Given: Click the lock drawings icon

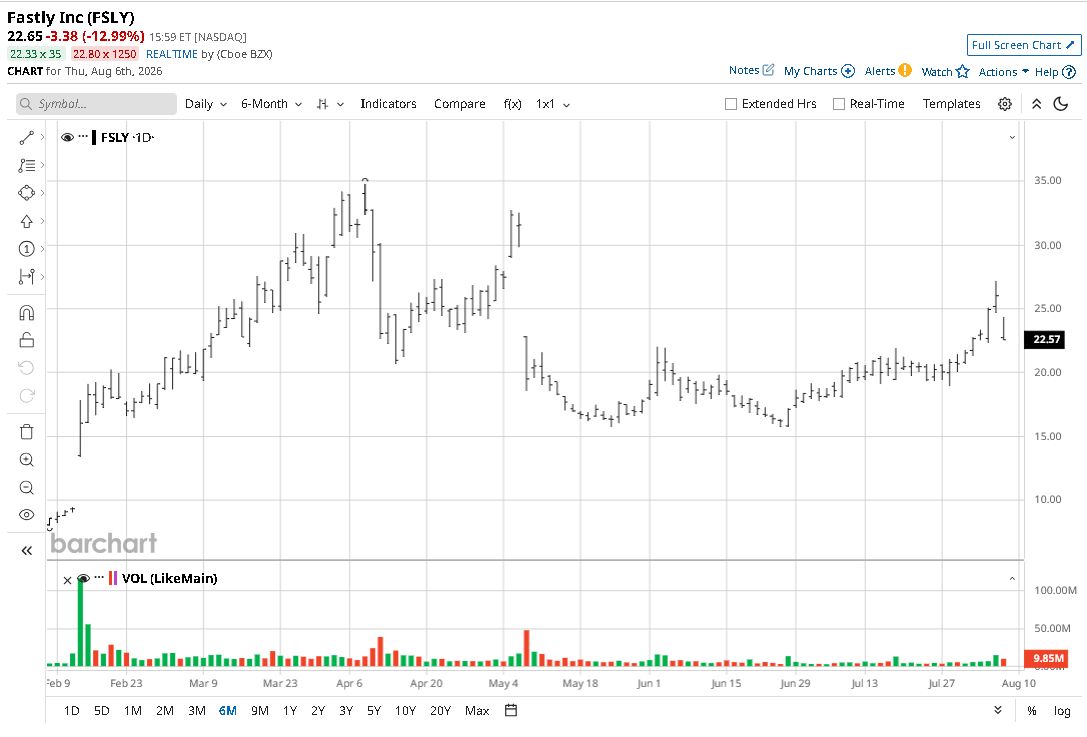Looking at the screenshot, I should [x=26, y=340].
